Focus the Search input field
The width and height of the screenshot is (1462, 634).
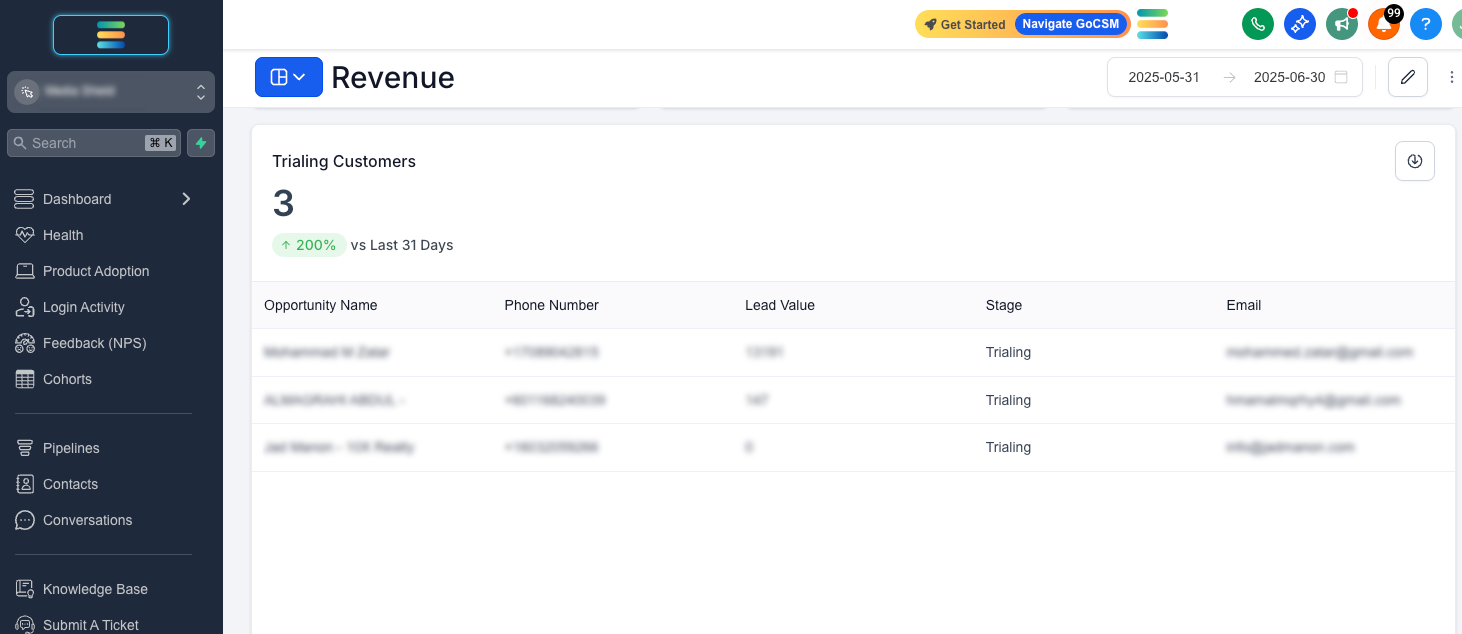(94, 143)
